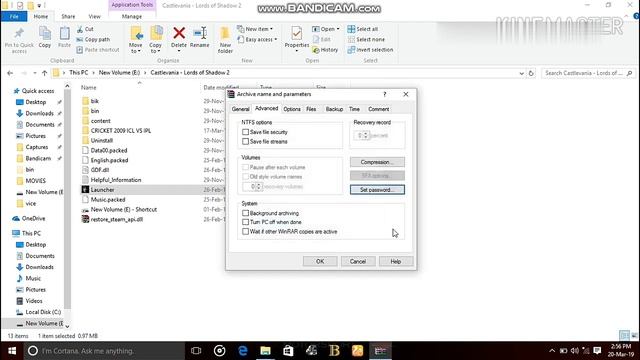Viewport: 640px width, 360px height.
Task: Select MOVIES folder in navigation pane
Action: click(36, 180)
